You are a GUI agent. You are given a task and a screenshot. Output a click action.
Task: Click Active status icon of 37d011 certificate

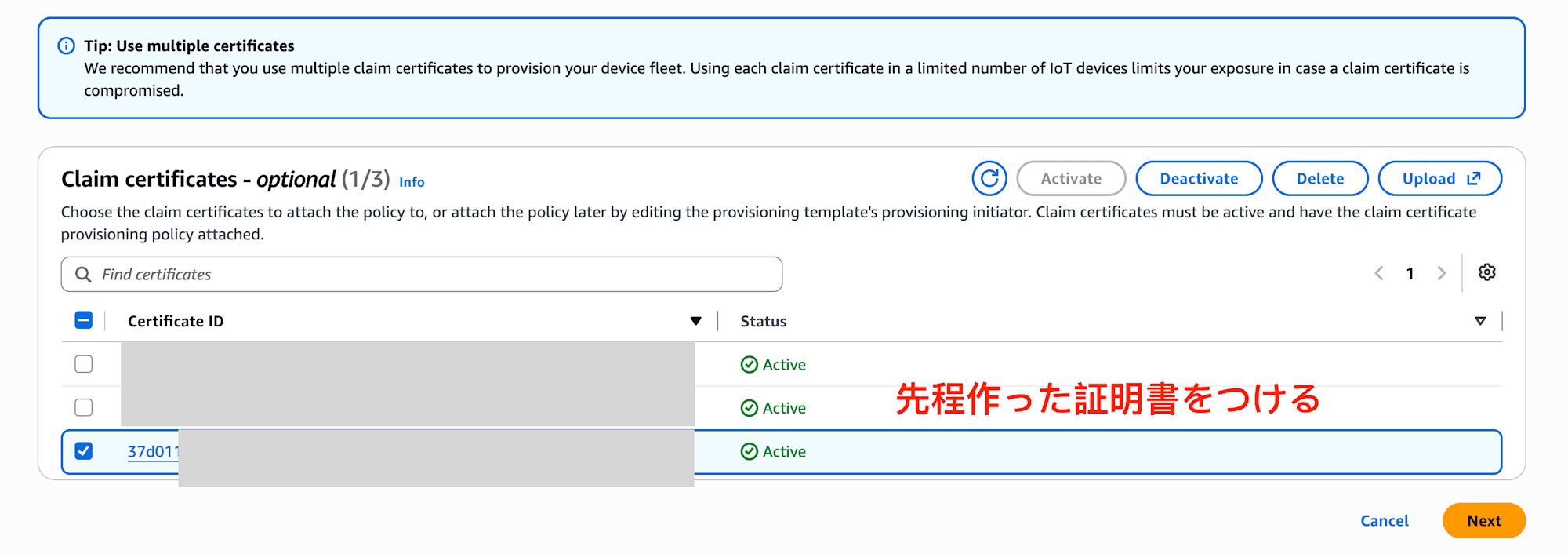[750, 451]
